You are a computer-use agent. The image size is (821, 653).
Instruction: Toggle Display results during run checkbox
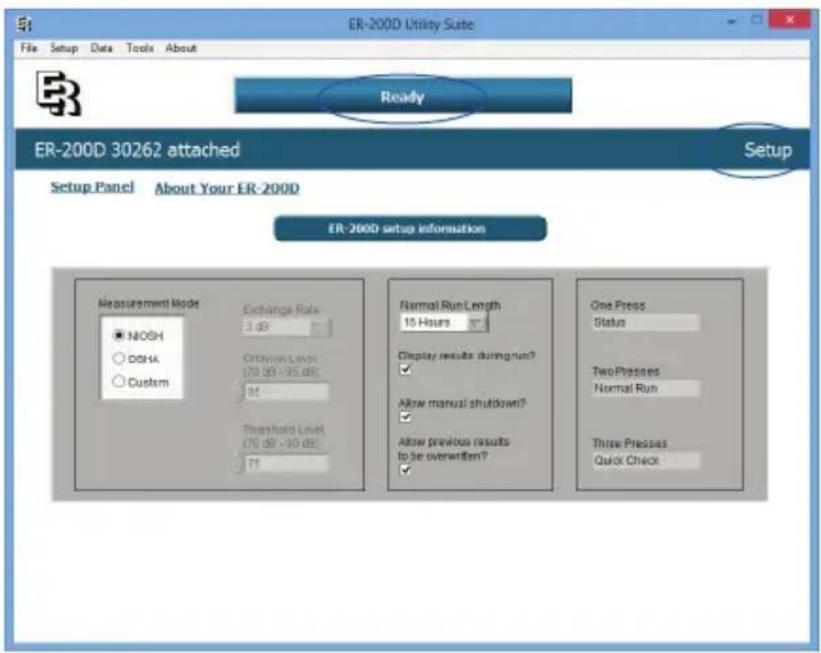pyautogui.click(x=405, y=370)
